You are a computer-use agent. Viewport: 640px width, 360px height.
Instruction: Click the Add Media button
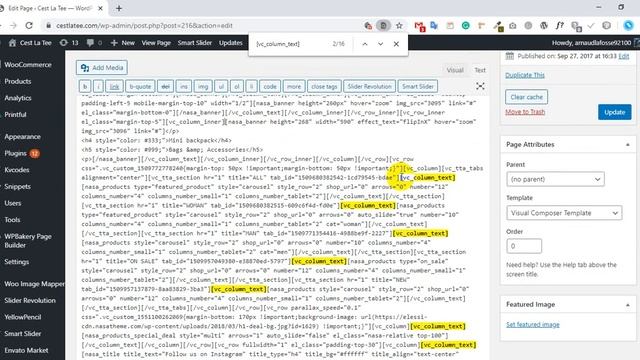tap(102, 68)
